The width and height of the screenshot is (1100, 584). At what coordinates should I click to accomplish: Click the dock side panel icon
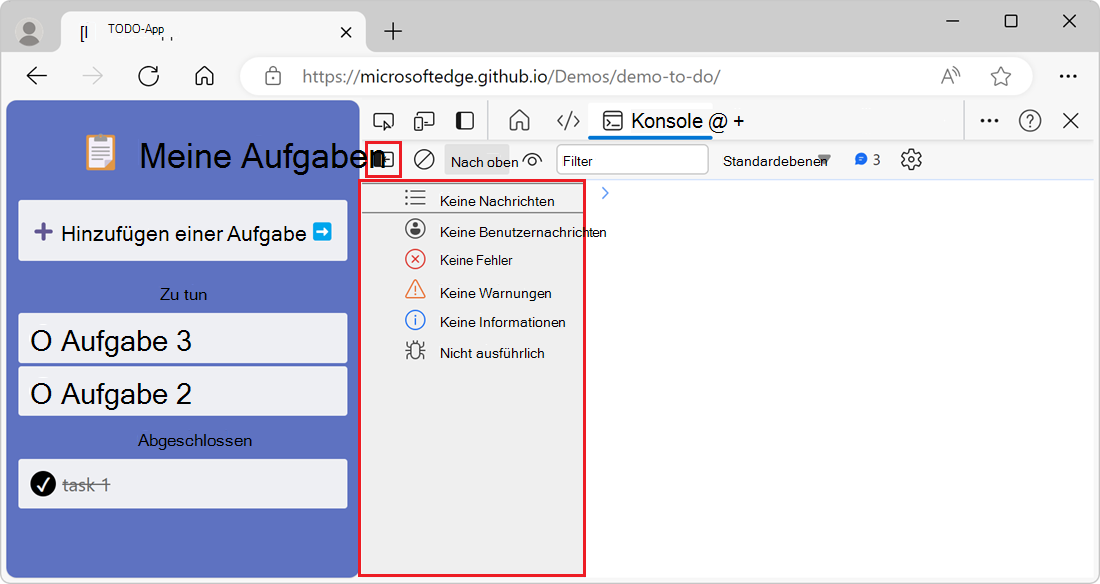click(465, 121)
